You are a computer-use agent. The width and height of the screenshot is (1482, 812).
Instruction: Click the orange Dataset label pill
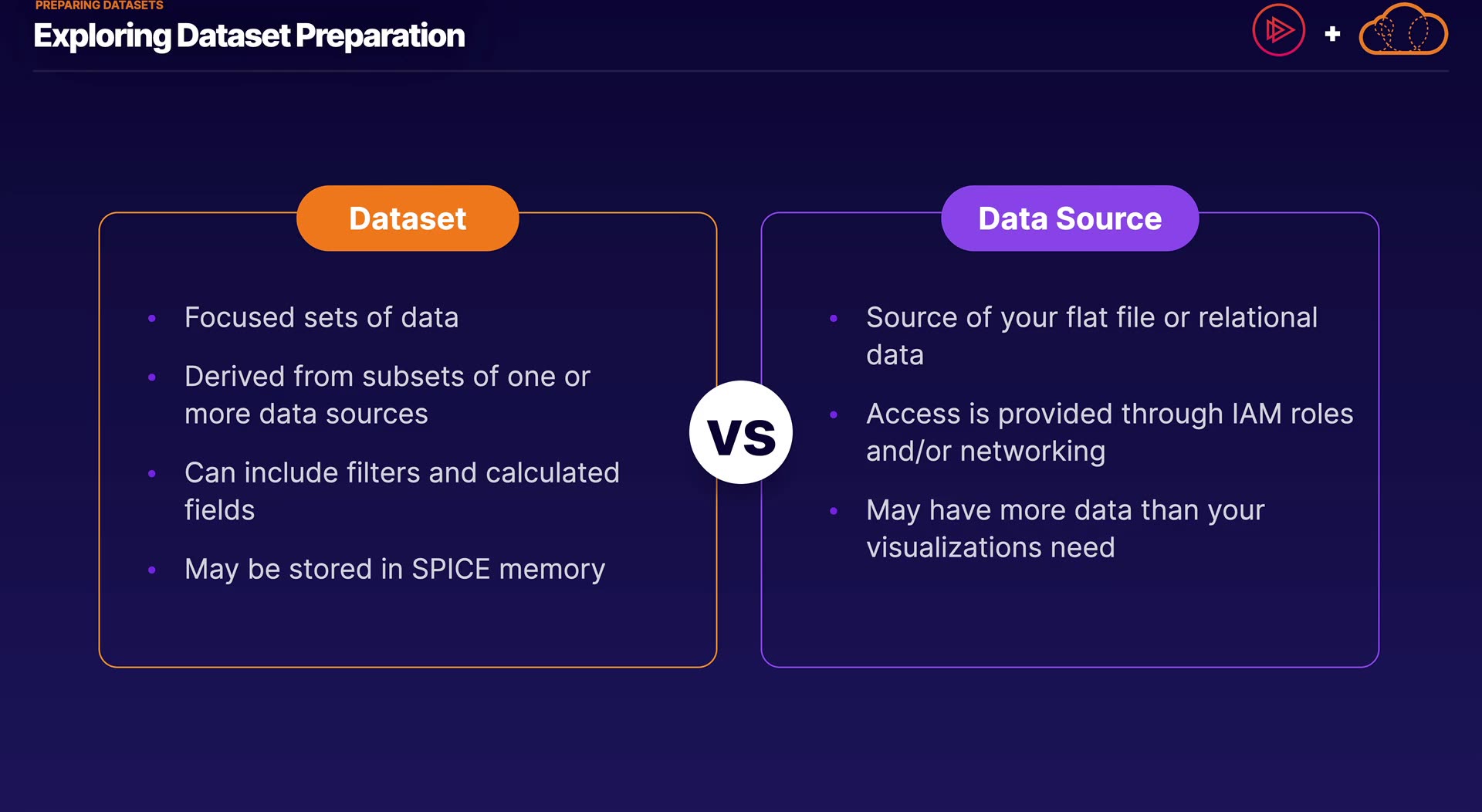[408, 218]
